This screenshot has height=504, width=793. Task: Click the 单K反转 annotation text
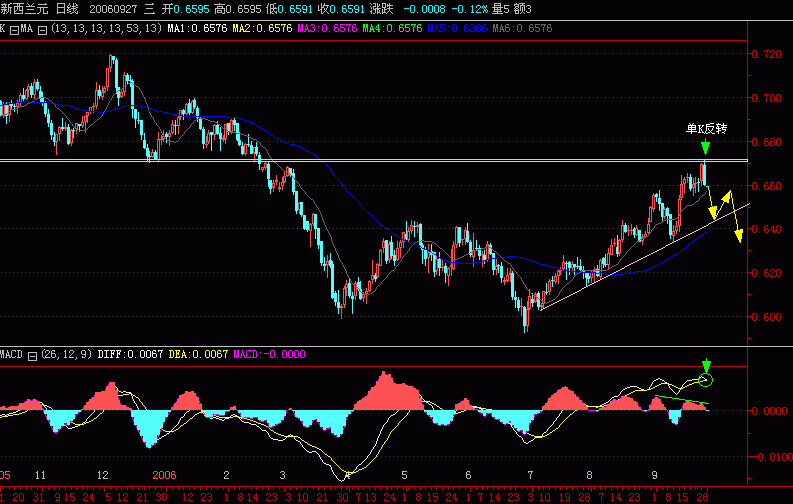[707, 129]
